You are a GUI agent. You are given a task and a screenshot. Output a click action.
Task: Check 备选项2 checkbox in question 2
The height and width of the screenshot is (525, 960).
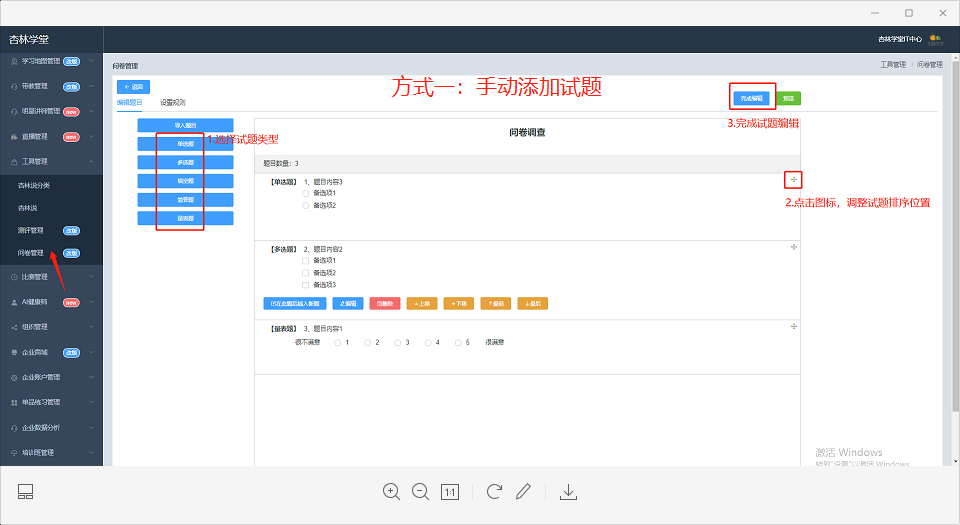click(306, 273)
